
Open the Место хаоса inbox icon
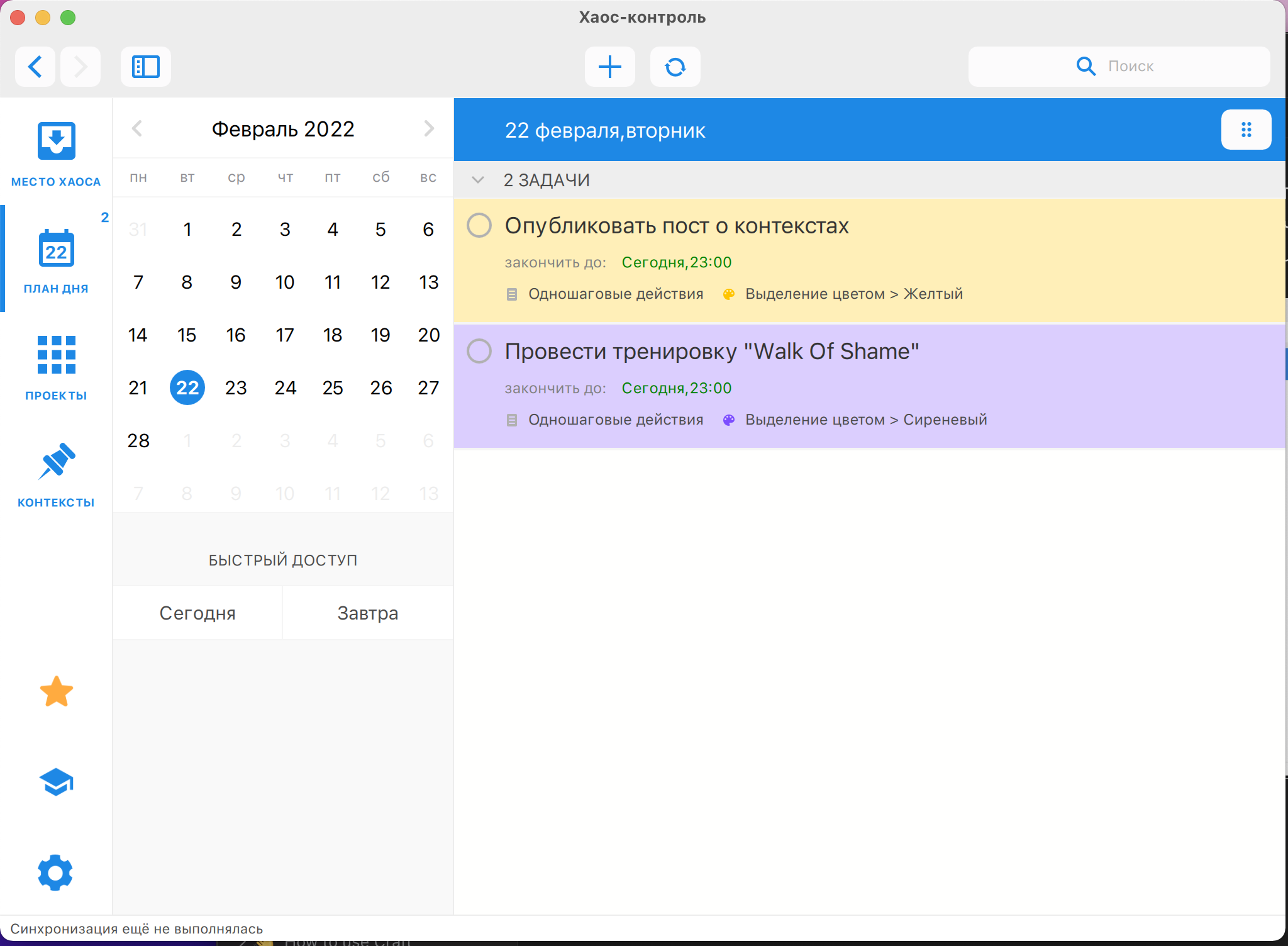[x=56, y=142]
